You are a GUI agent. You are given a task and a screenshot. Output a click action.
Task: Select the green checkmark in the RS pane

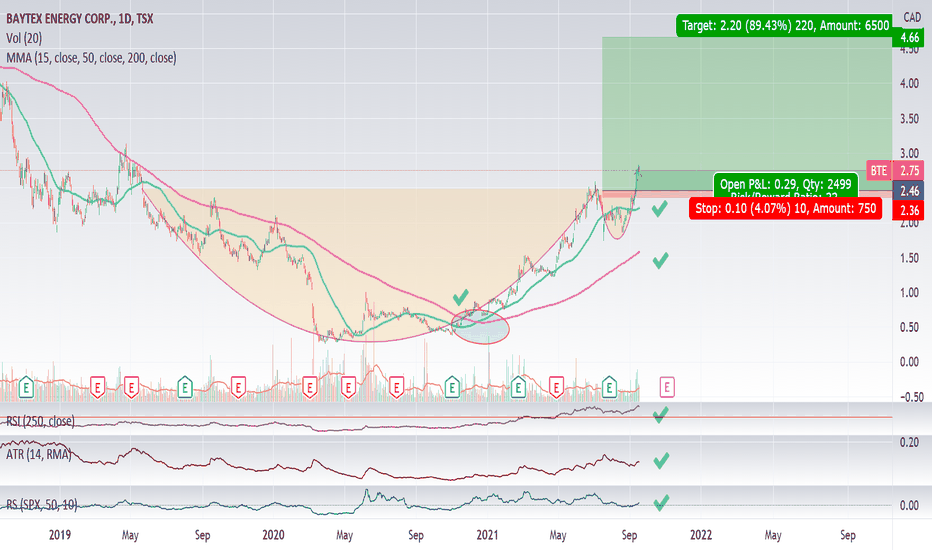coord(661,503)
